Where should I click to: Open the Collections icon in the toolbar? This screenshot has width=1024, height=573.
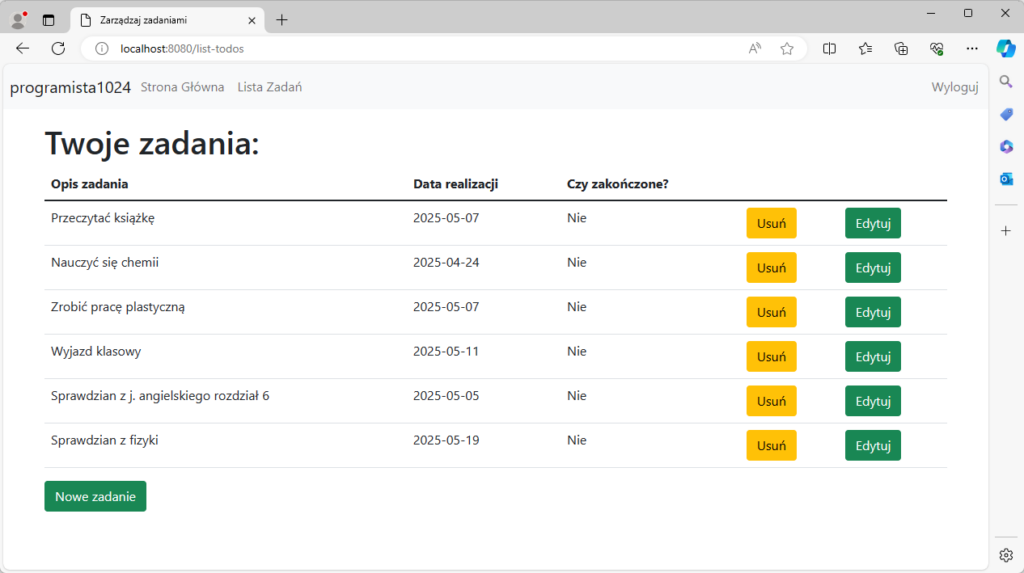click(901, 48)
